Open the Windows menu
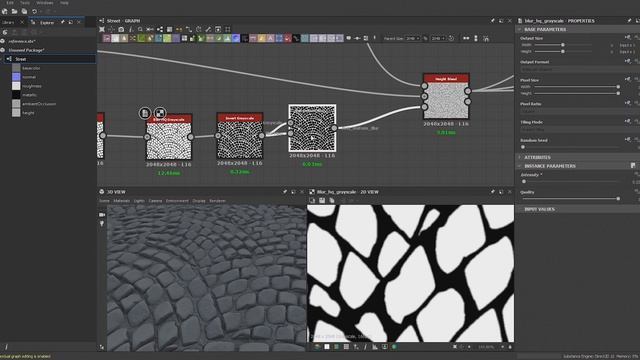 pos(44,2)
